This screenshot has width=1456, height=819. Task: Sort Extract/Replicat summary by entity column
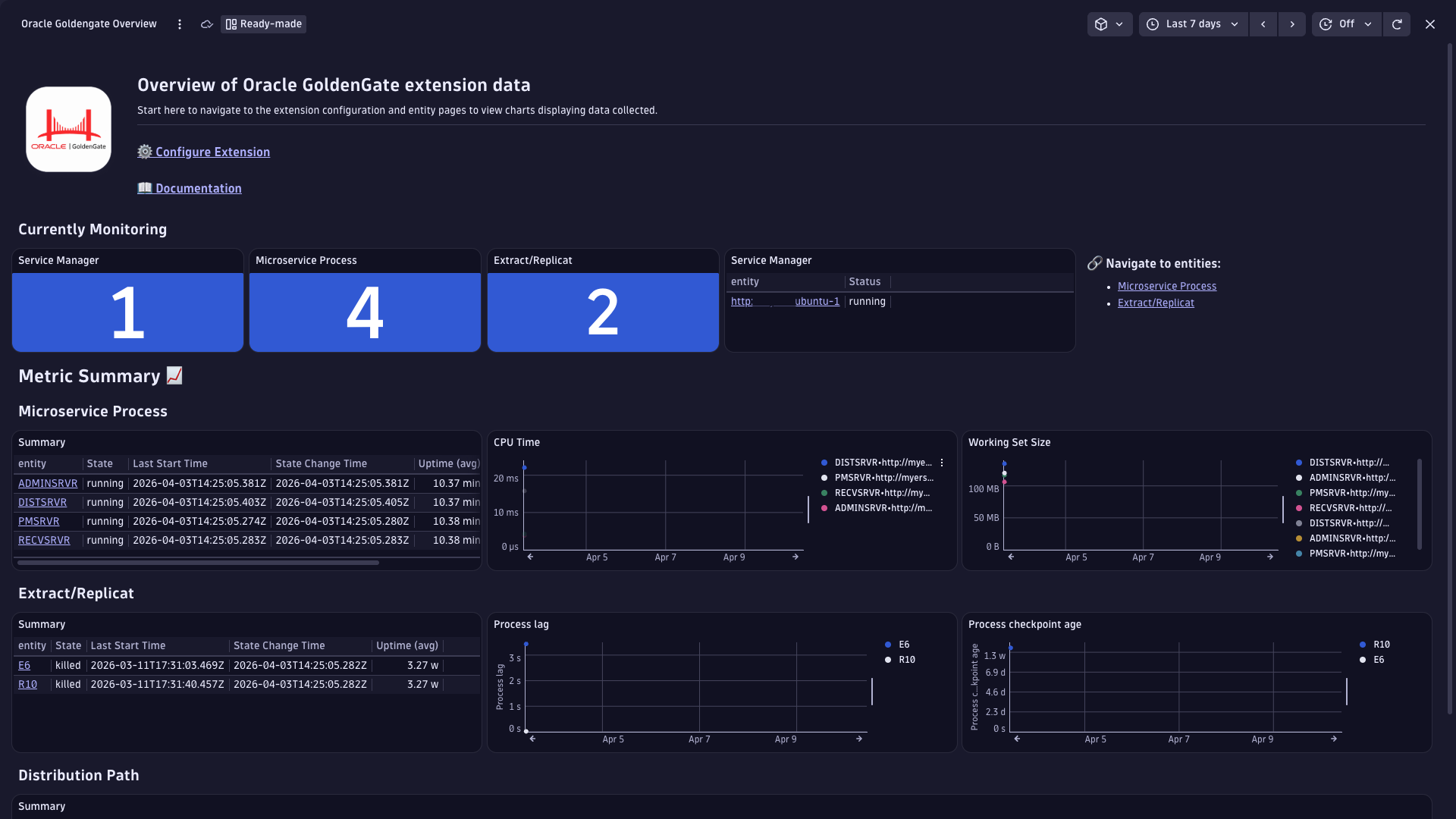pyautogui.click(x=32, y=645)
